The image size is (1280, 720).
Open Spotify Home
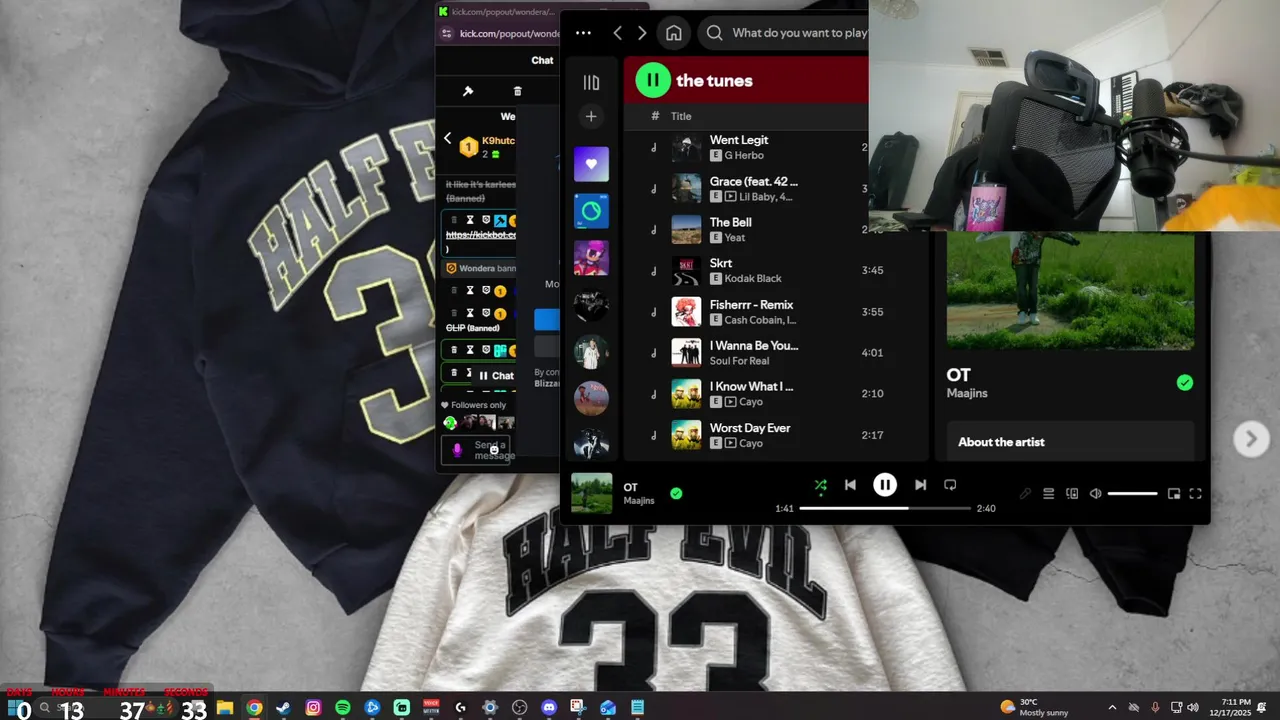(674, 33)
